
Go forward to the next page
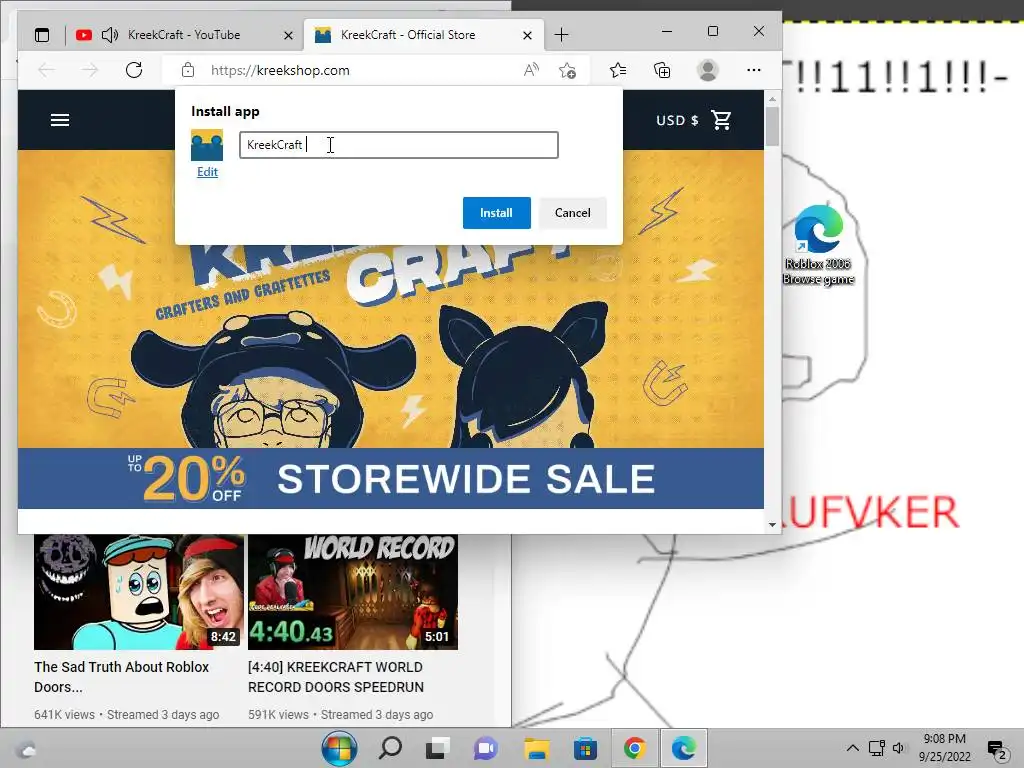tap(90, 70)
